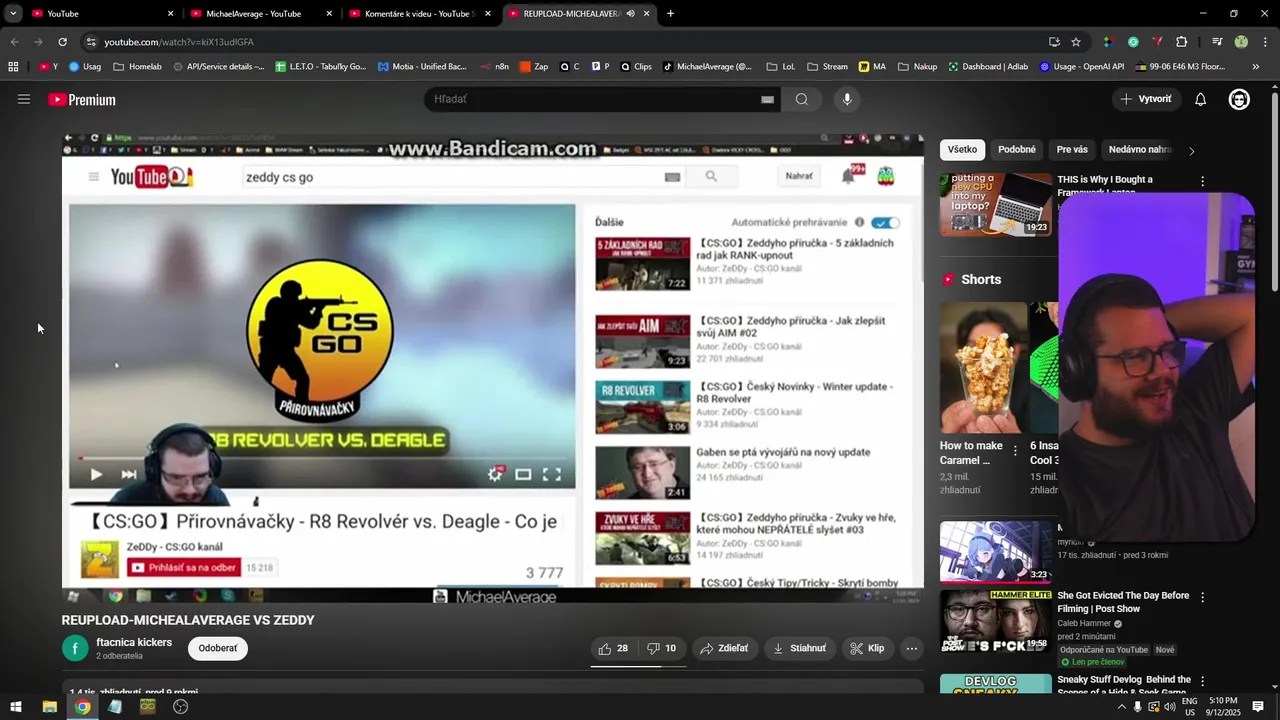Open Windows notification center
This screenshot has width=1280, height=720.
coord(1258,707)
